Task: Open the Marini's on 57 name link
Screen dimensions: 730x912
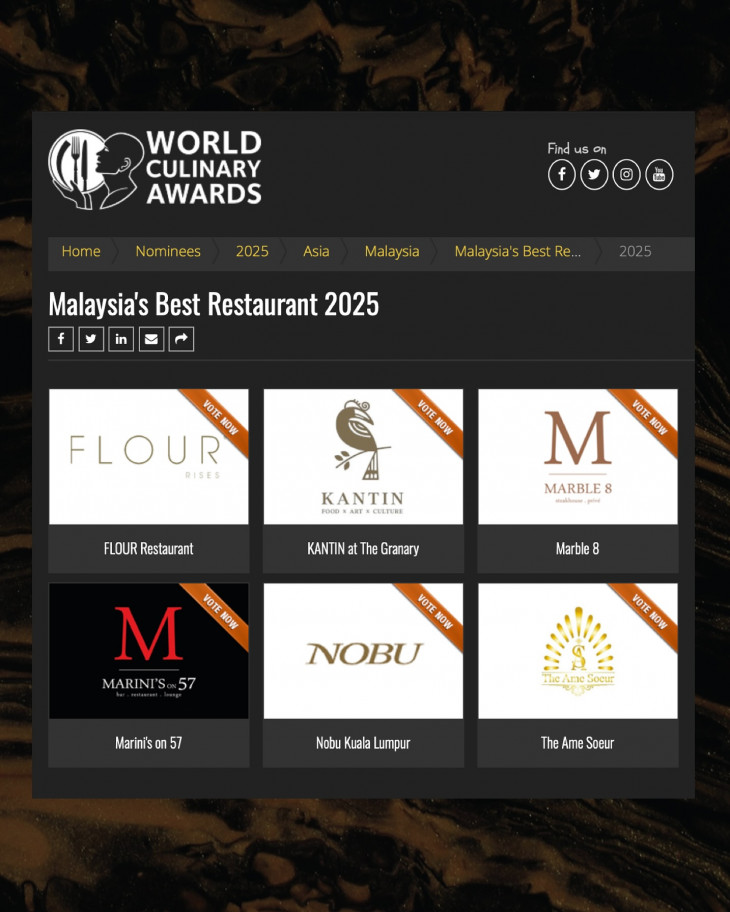Action: (x=148, y=743)
